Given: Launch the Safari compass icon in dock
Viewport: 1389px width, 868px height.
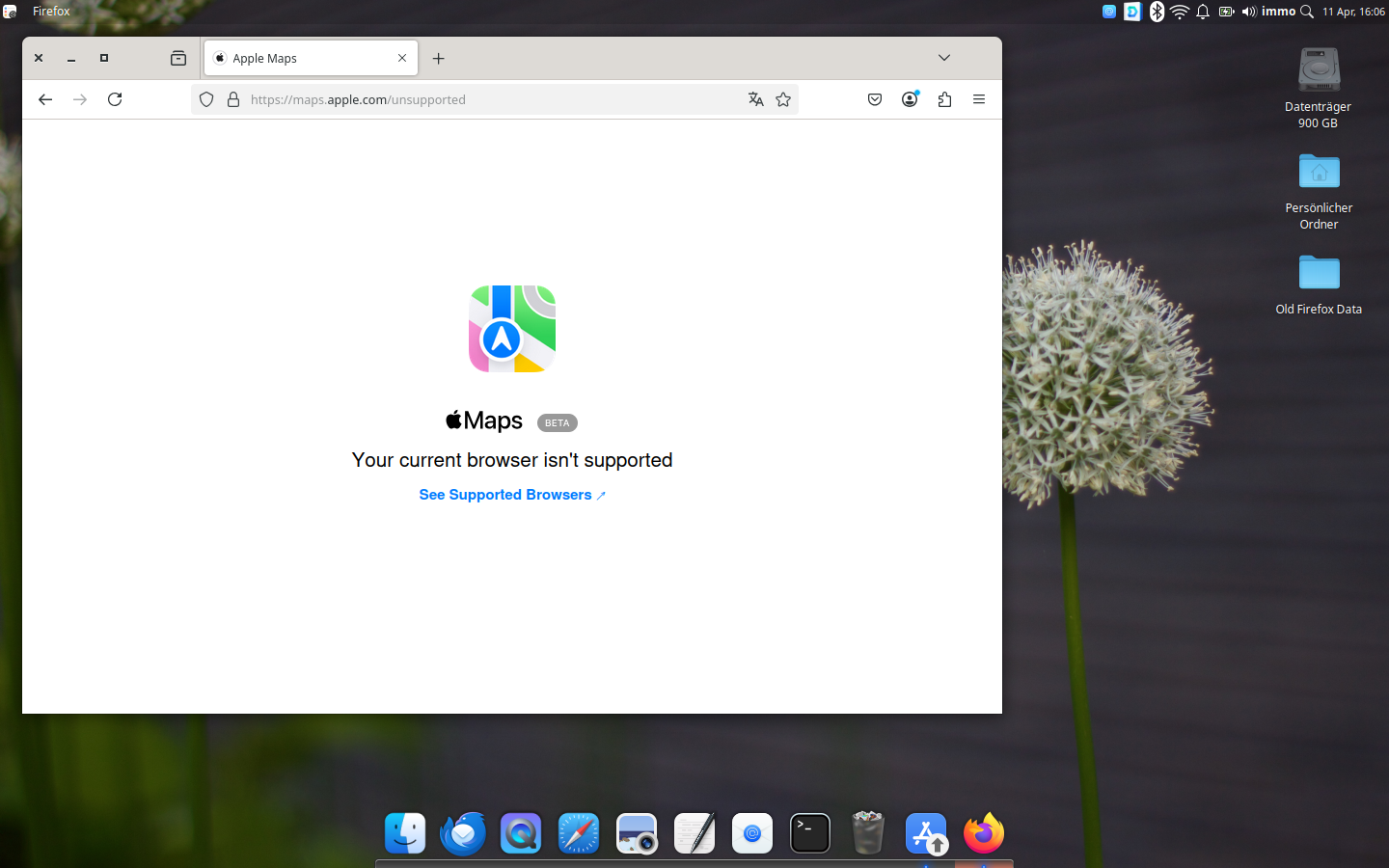Looking at the screenshot, I should coord(579,833).
